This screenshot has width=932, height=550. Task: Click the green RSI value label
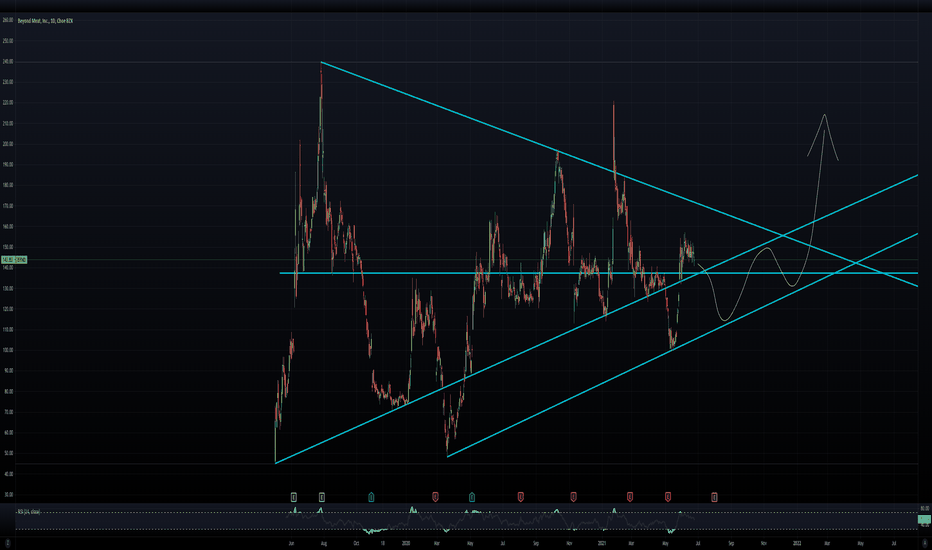coord(924,520)
